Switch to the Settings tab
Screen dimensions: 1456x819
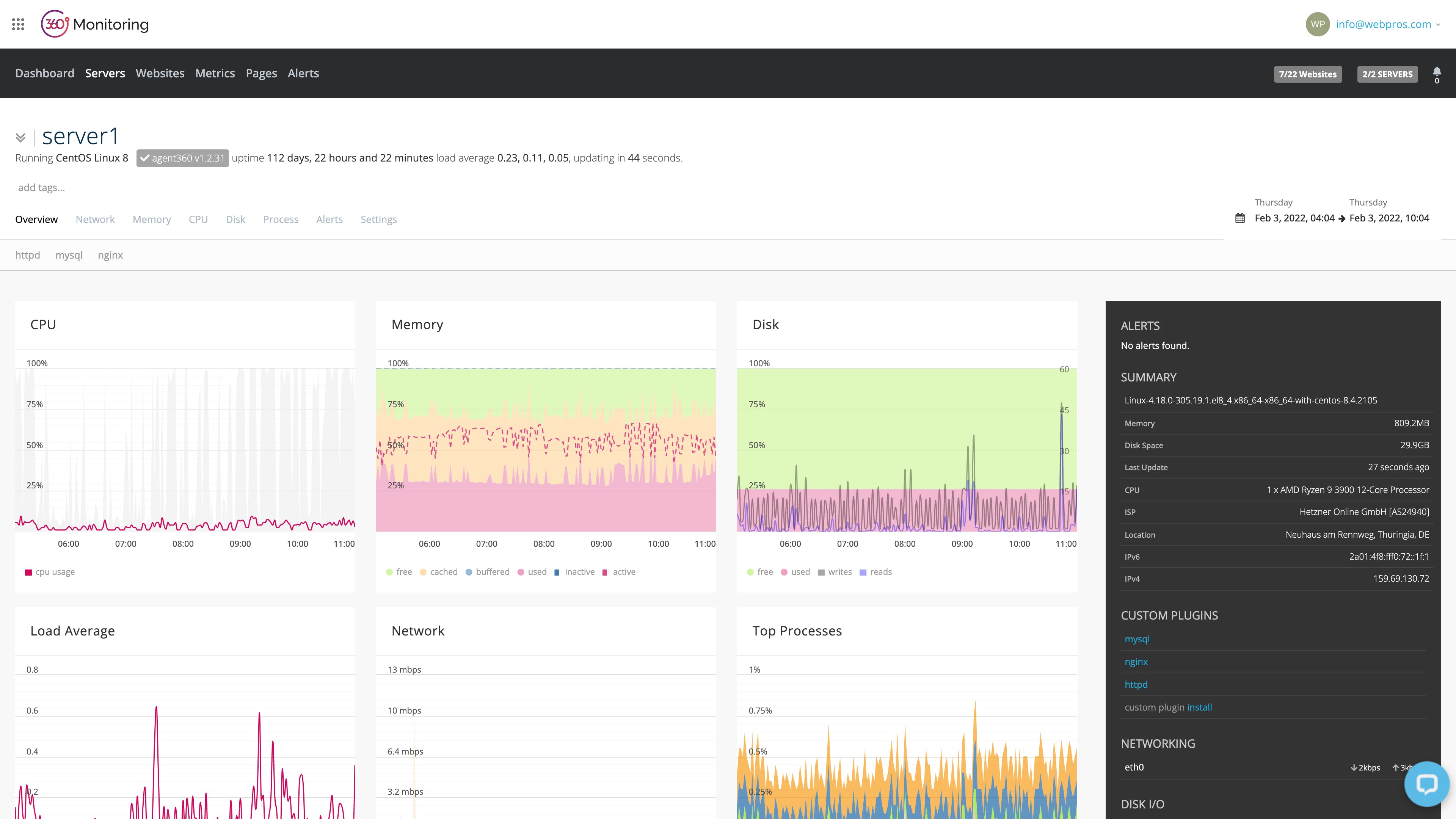tap(379, 219)
